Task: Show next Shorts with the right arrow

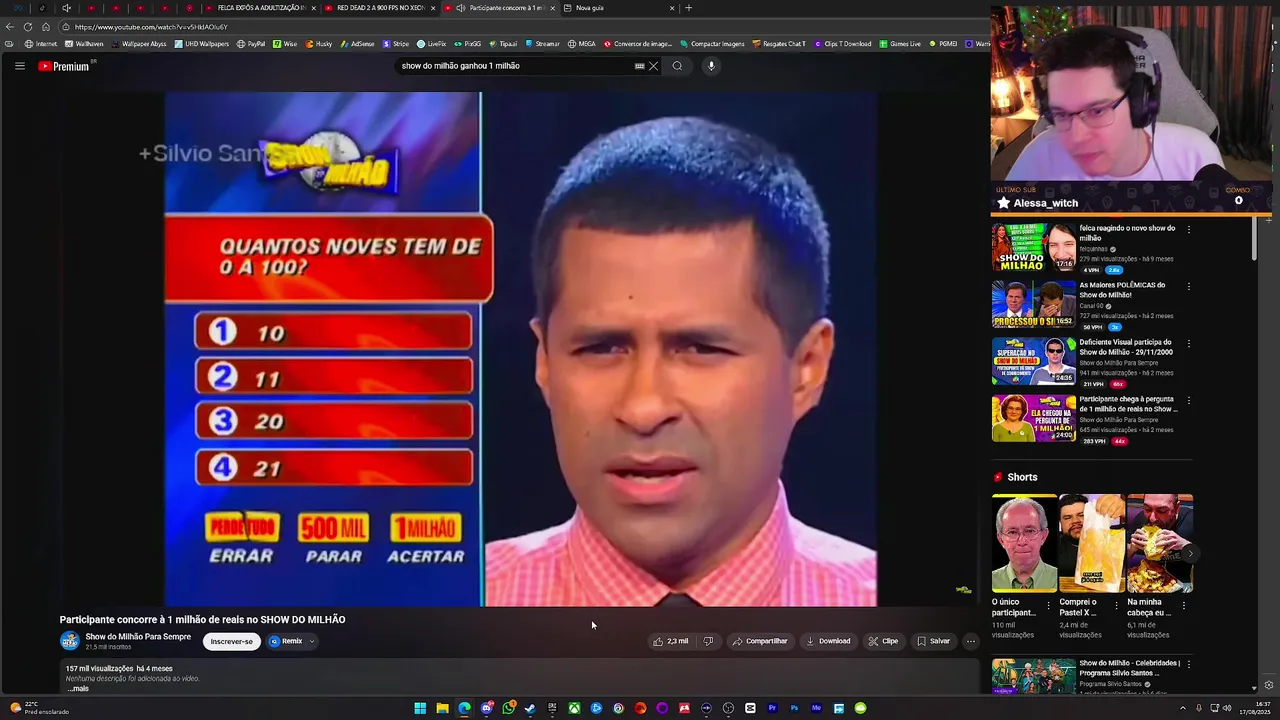Action: click(x=1190, y=553)
